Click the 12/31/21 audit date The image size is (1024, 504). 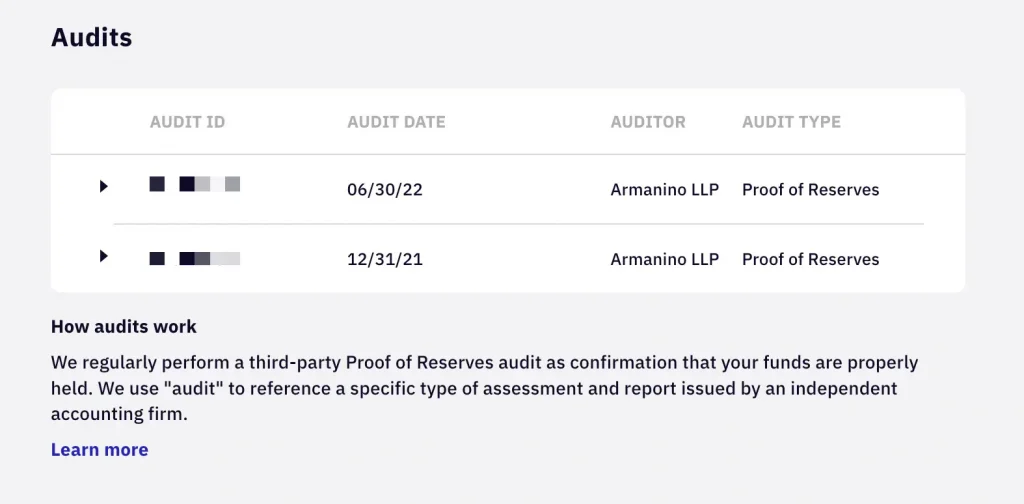(385, 259)
